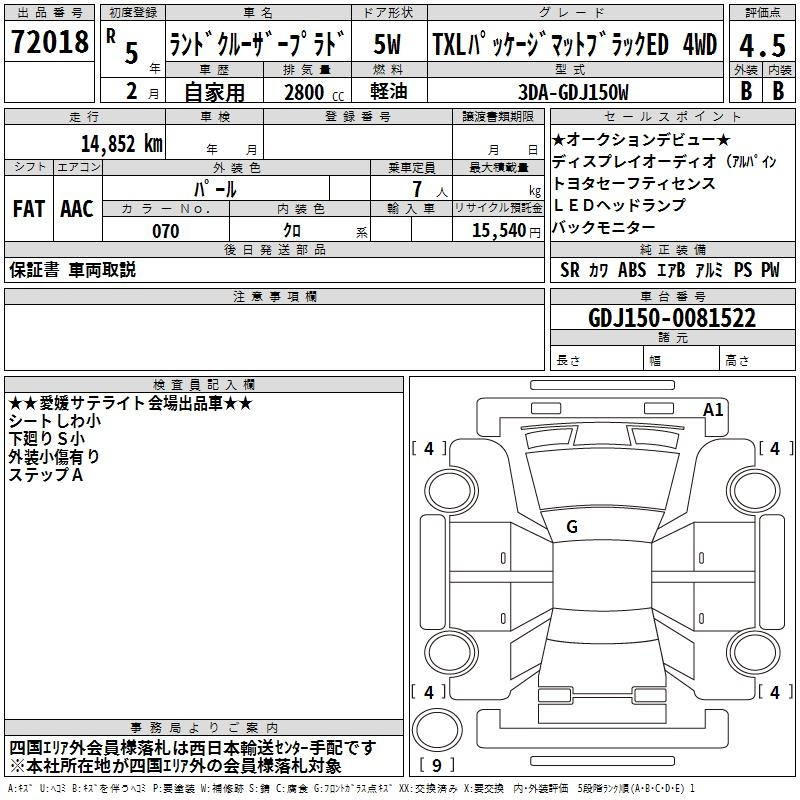Select the fuel type 軽油
This screenshot has width=800, height=800.
[389, 91]
